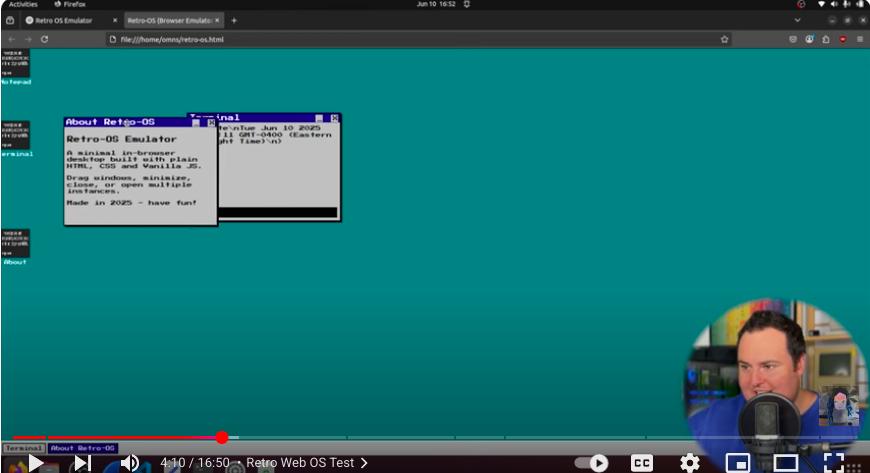Select About Retro-OS in the retro taskbar
This screenshot has height=473, width=870.
pos(83,448)
